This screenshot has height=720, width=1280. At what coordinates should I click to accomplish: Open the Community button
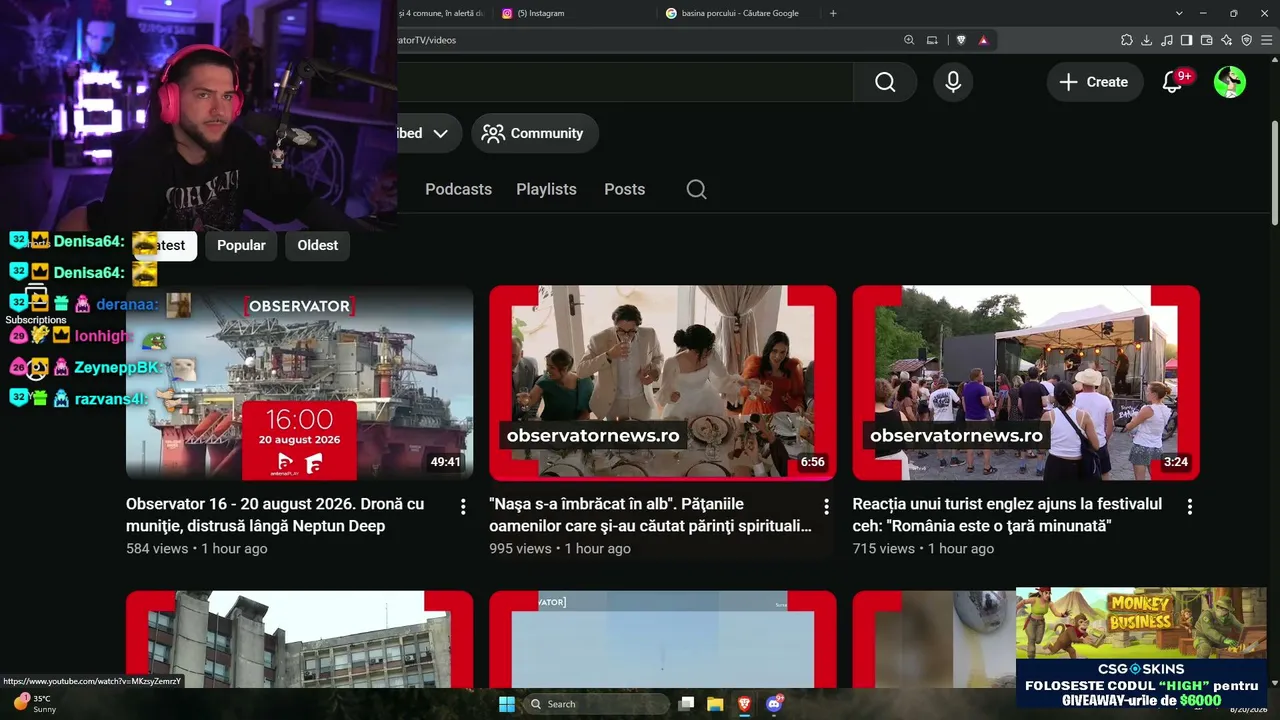[534, 133]
